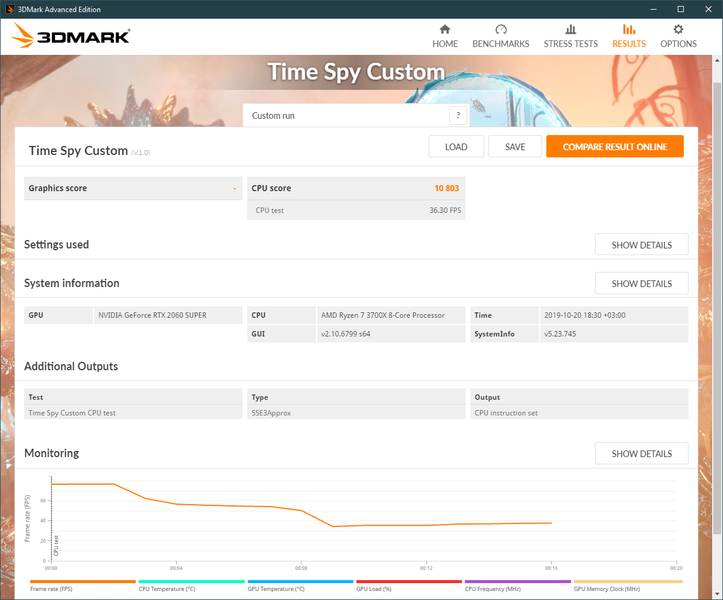Viewport: 723px width, 600px height.
Task: Show details for Monitoring
Action: pos(641,454)
